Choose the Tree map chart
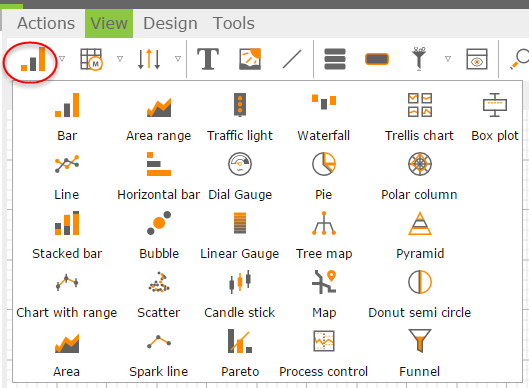The image size is (529, 388). (324, 235)
